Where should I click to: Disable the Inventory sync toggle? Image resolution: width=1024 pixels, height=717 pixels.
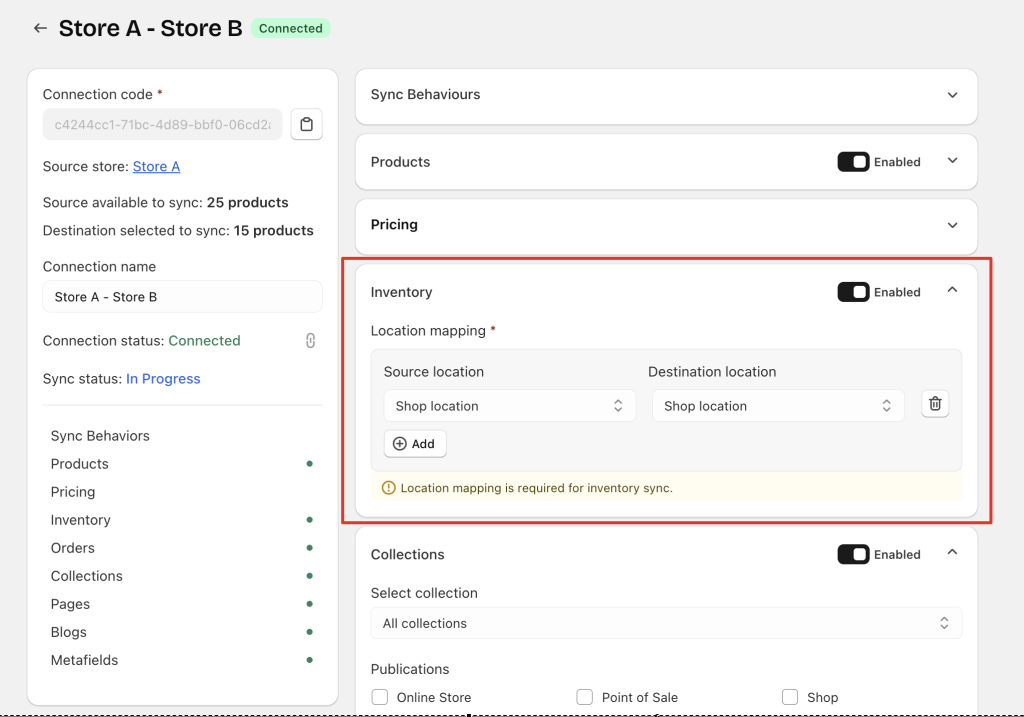(x=853, y=292)
